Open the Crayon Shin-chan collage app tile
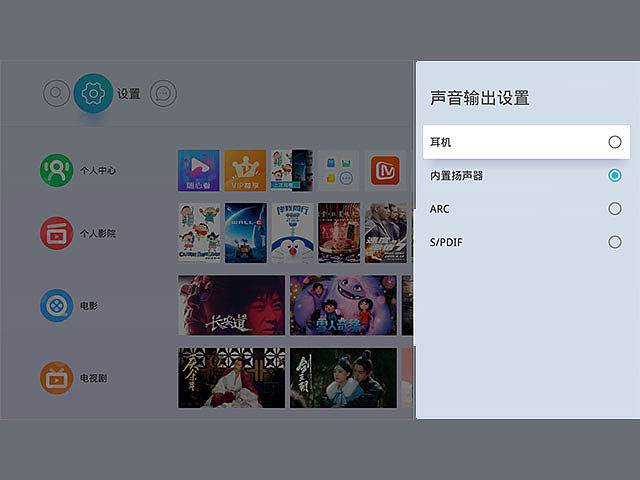 coord(292,170)
